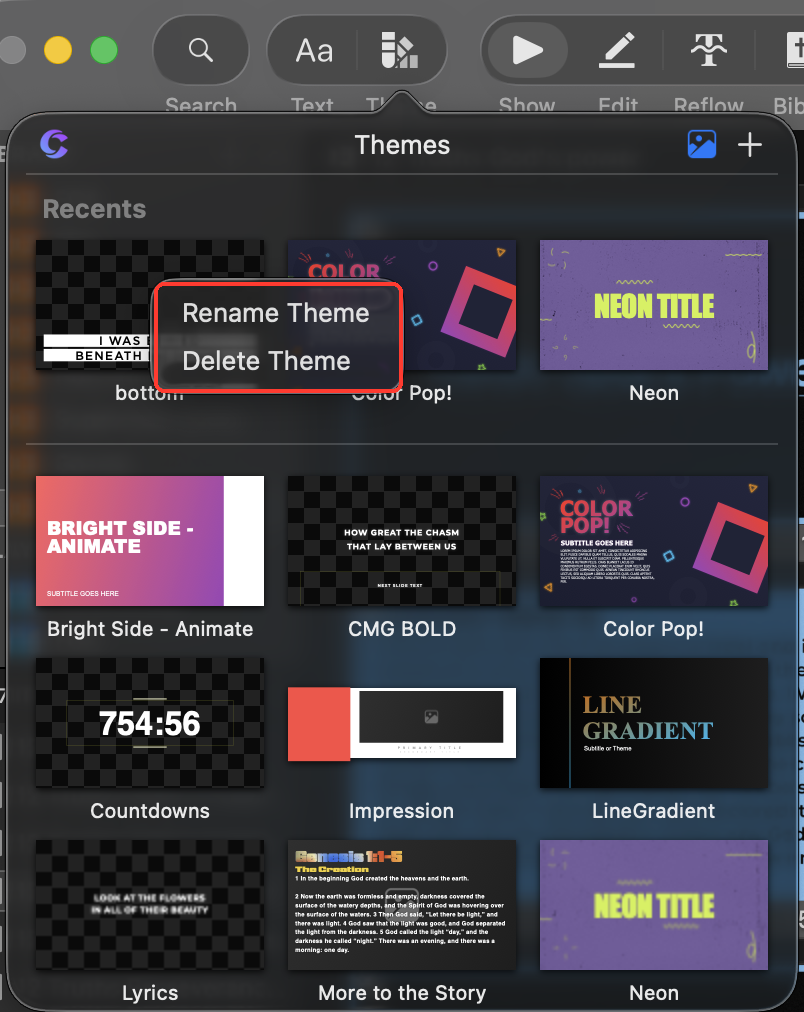Click the purple logo icon in Themes

[x=54, y=144]
